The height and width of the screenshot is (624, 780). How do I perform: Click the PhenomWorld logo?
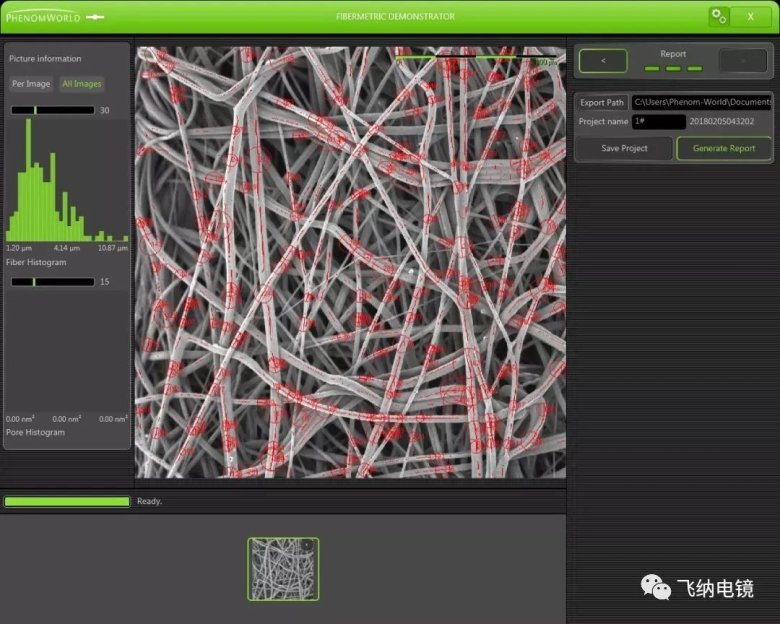(x=55, y=17)
